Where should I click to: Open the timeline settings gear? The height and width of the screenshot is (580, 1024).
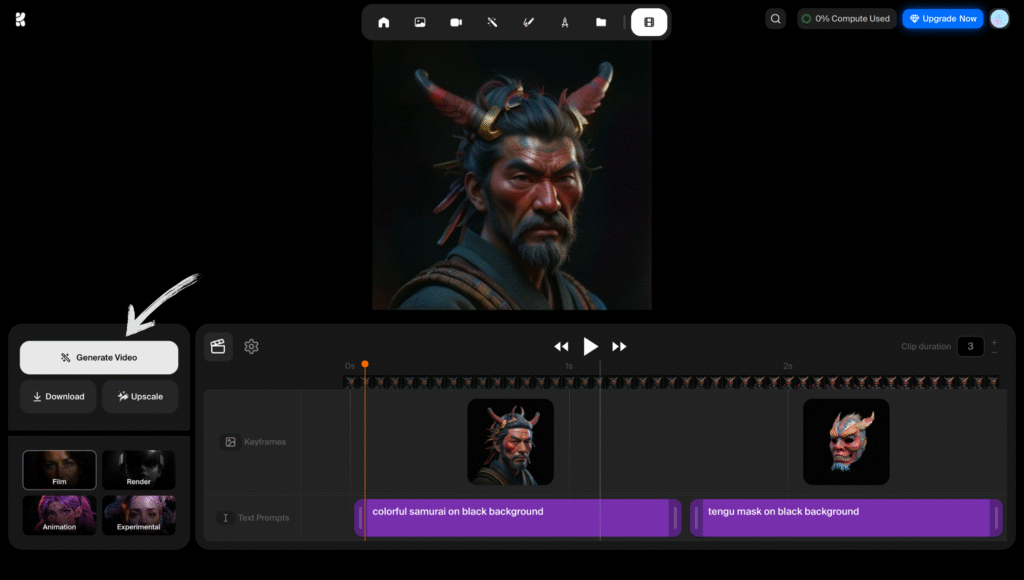pos(251,346)
